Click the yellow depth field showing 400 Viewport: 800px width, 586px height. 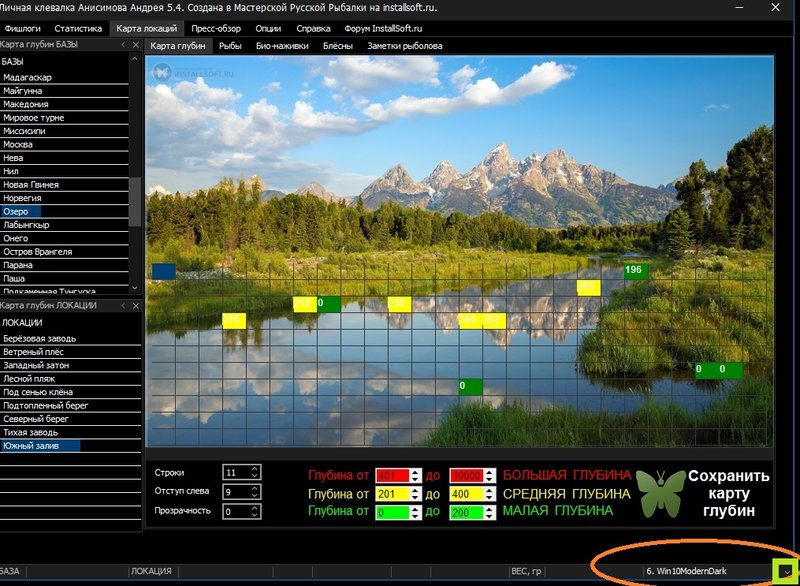466,494
